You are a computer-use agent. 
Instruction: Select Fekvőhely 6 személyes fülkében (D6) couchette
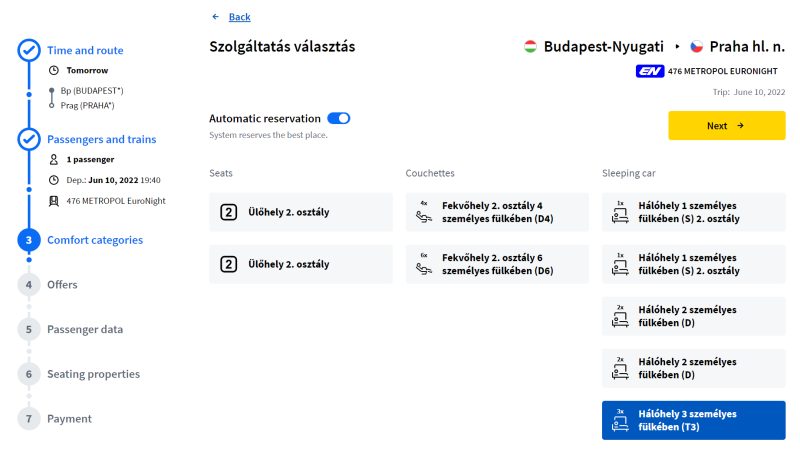coord(497,264)
